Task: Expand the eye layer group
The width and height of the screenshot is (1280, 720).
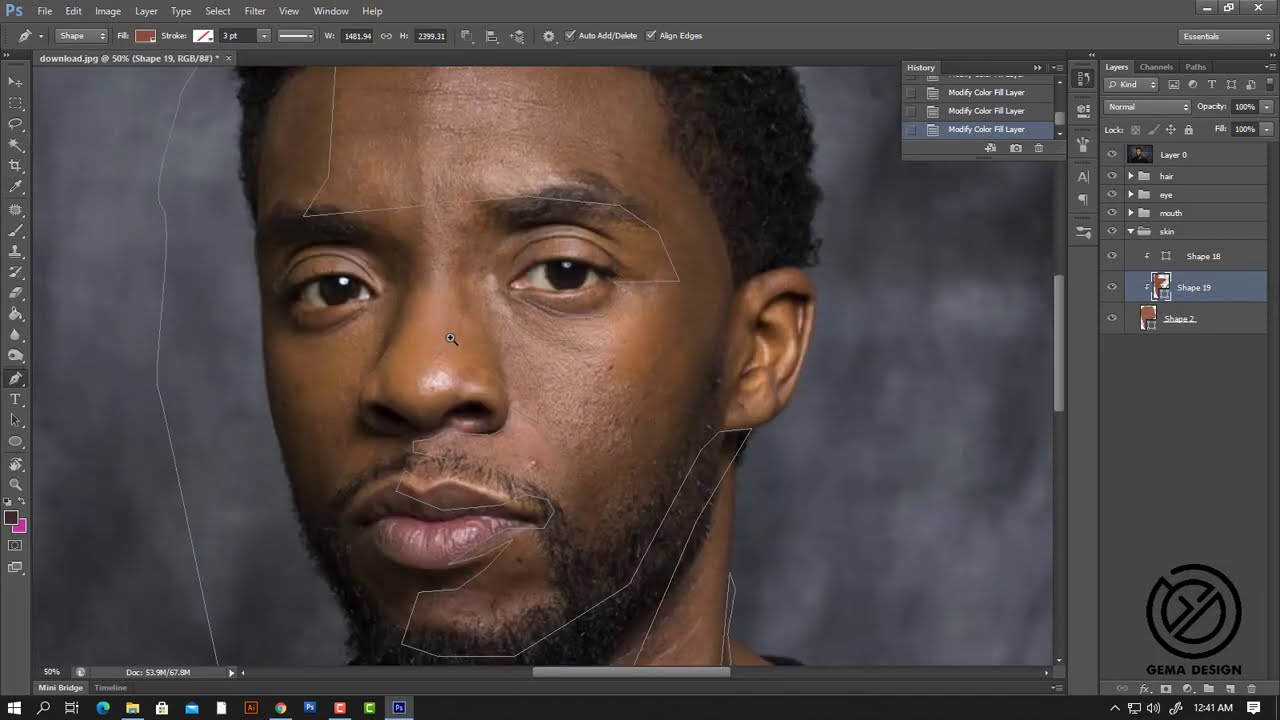Action: pos(1131,195)
